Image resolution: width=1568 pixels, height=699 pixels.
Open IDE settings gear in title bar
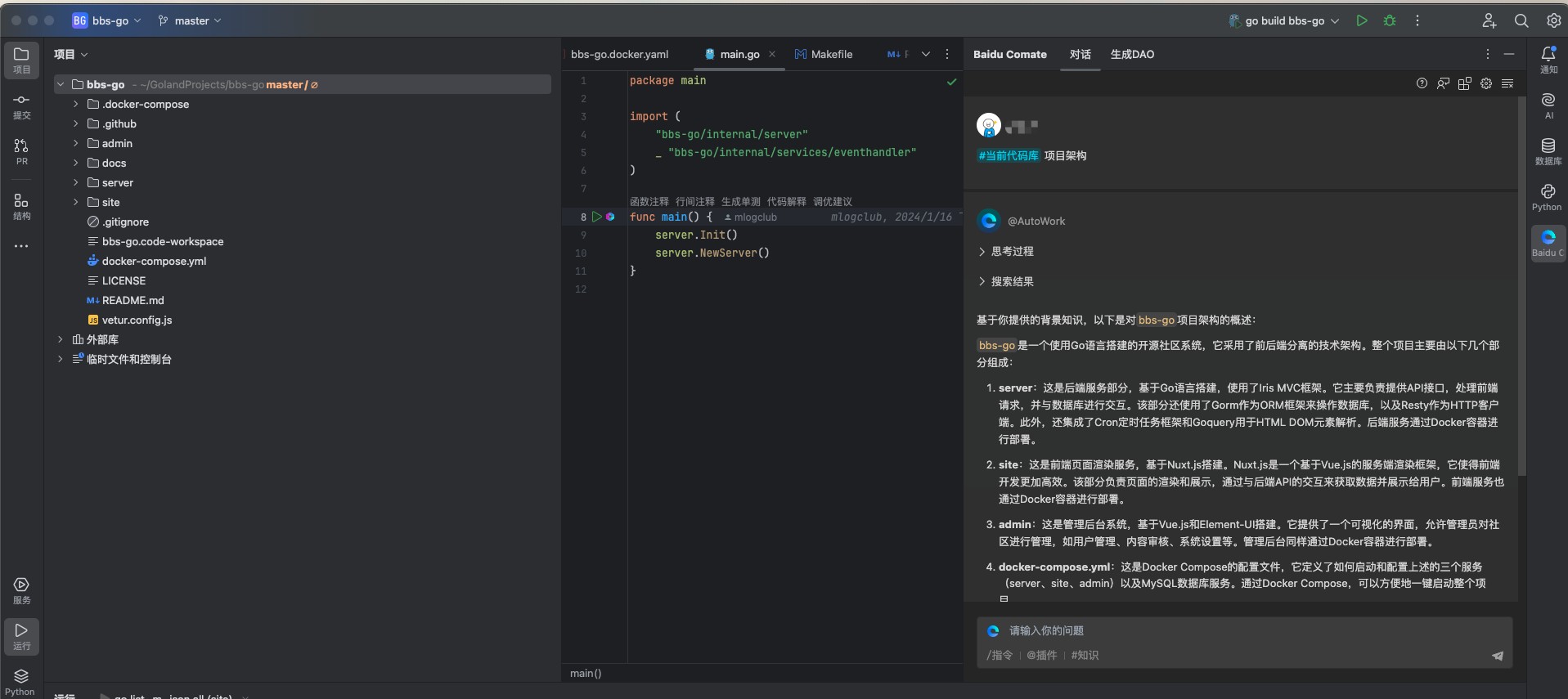(1553, 20)
